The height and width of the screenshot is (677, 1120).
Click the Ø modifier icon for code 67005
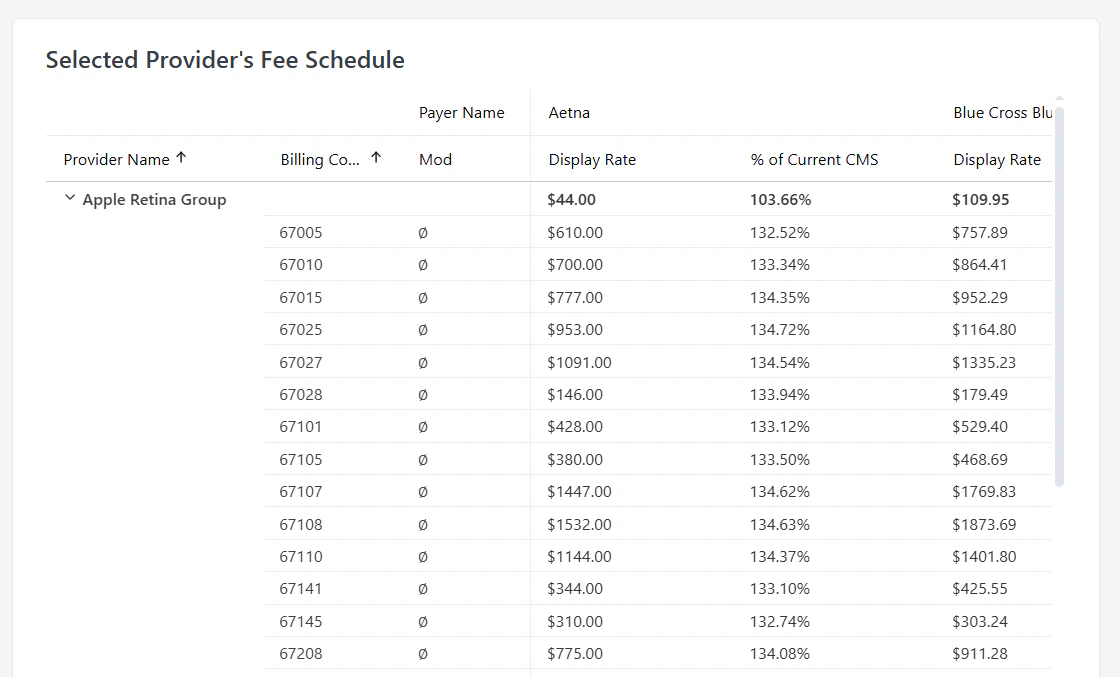[421, 232]
